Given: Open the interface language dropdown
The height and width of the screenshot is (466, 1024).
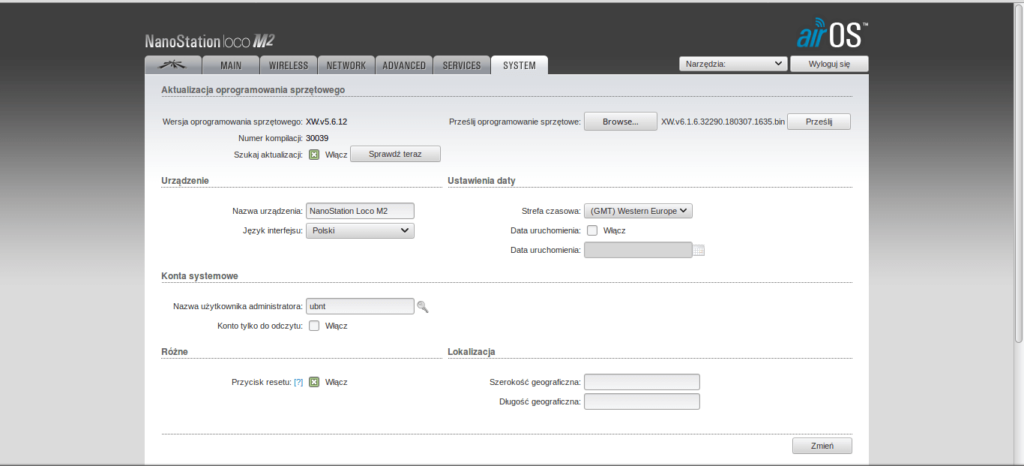Looking at the screenshot, I should (360, 230).
